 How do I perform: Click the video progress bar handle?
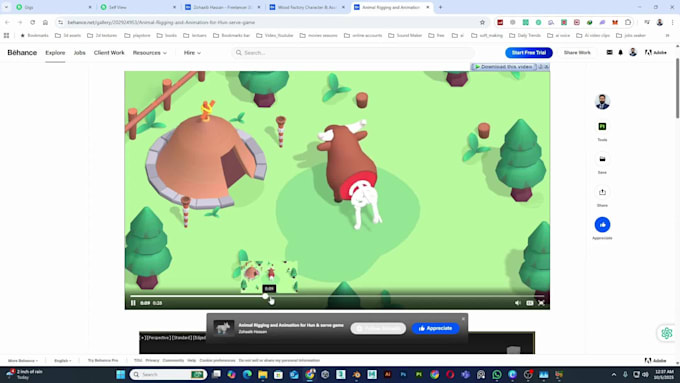(265, 296)
